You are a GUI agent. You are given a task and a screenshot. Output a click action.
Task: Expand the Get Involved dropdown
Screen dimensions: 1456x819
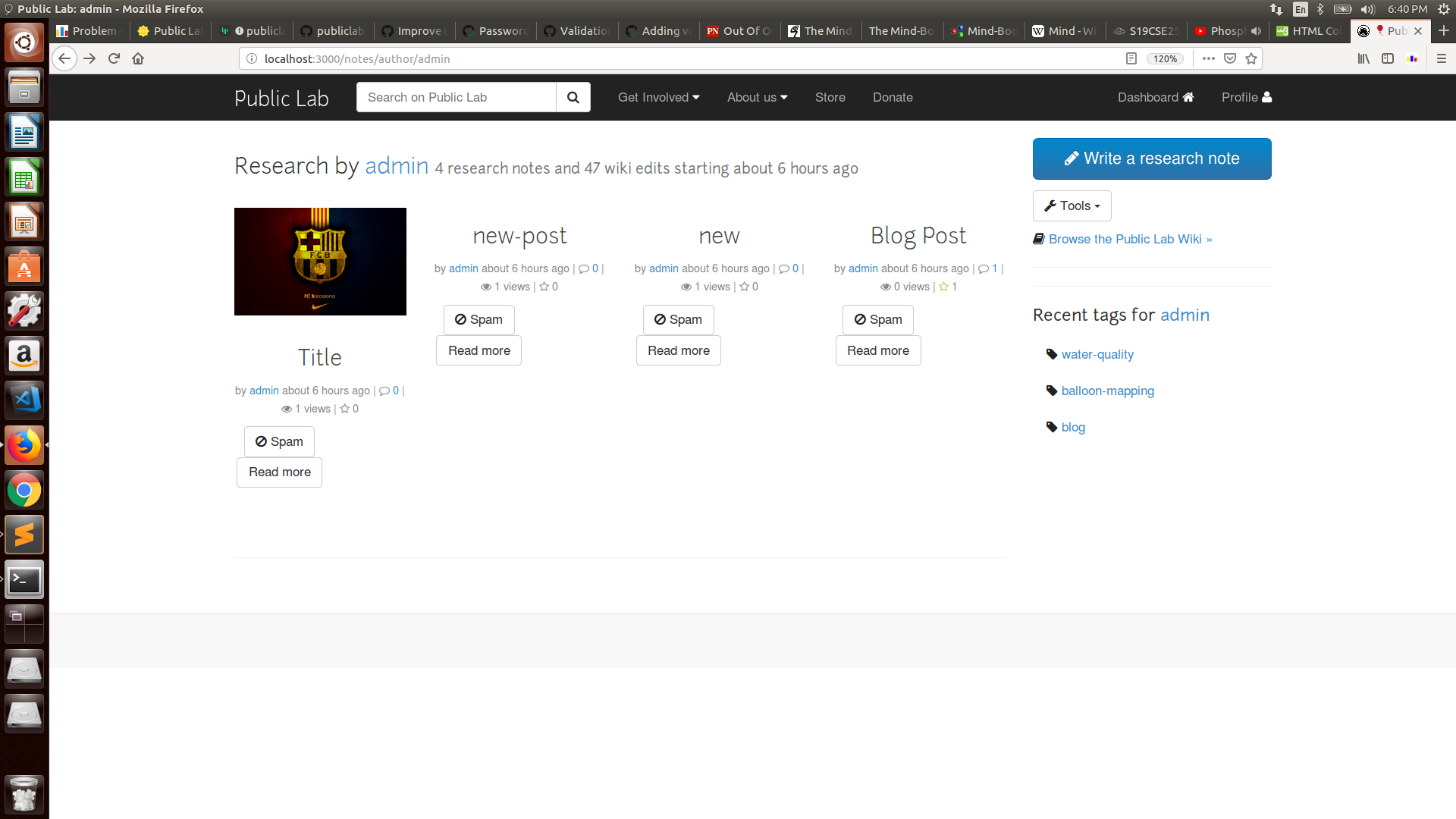click(x=658, y=97)
